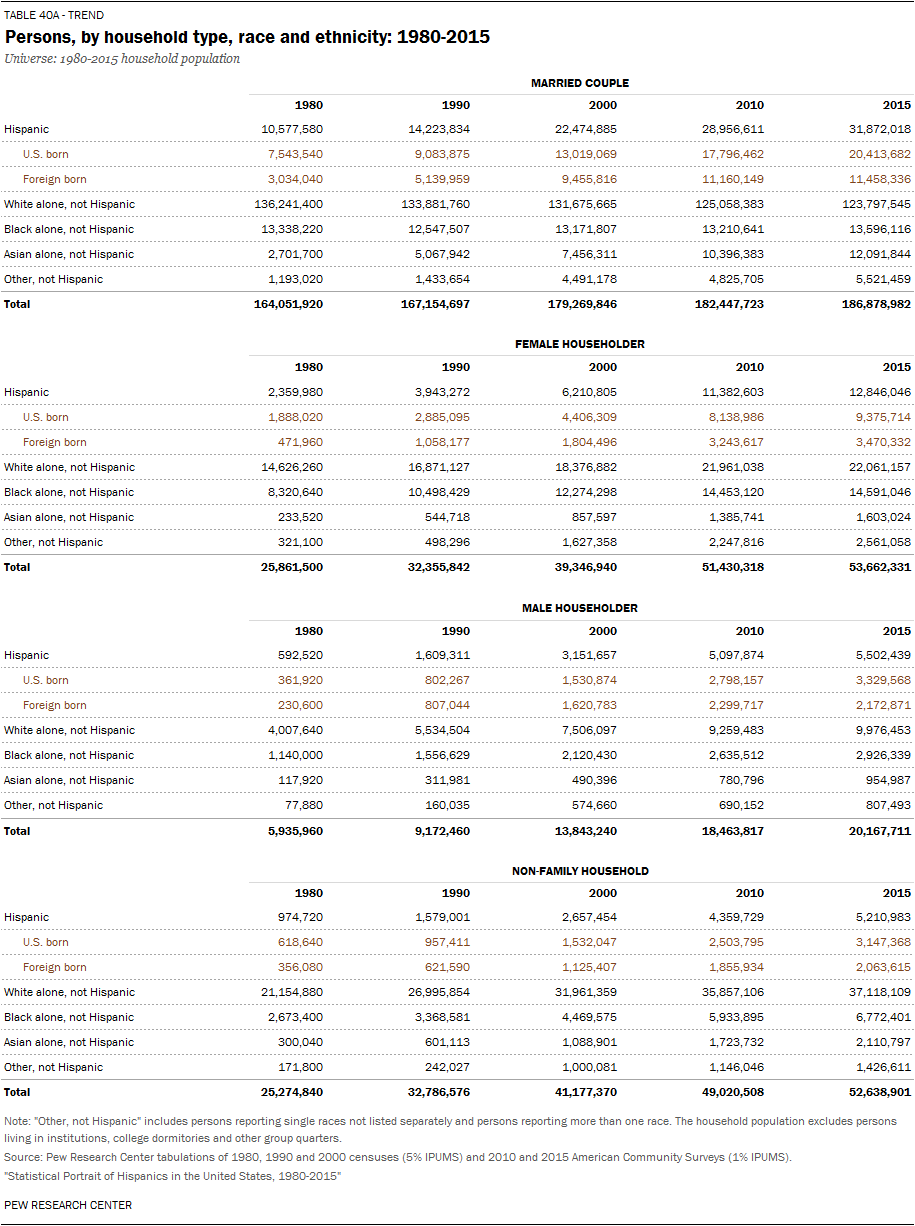
Task: Click U.S. born row label under Female Householder
Action: (46, 417)
